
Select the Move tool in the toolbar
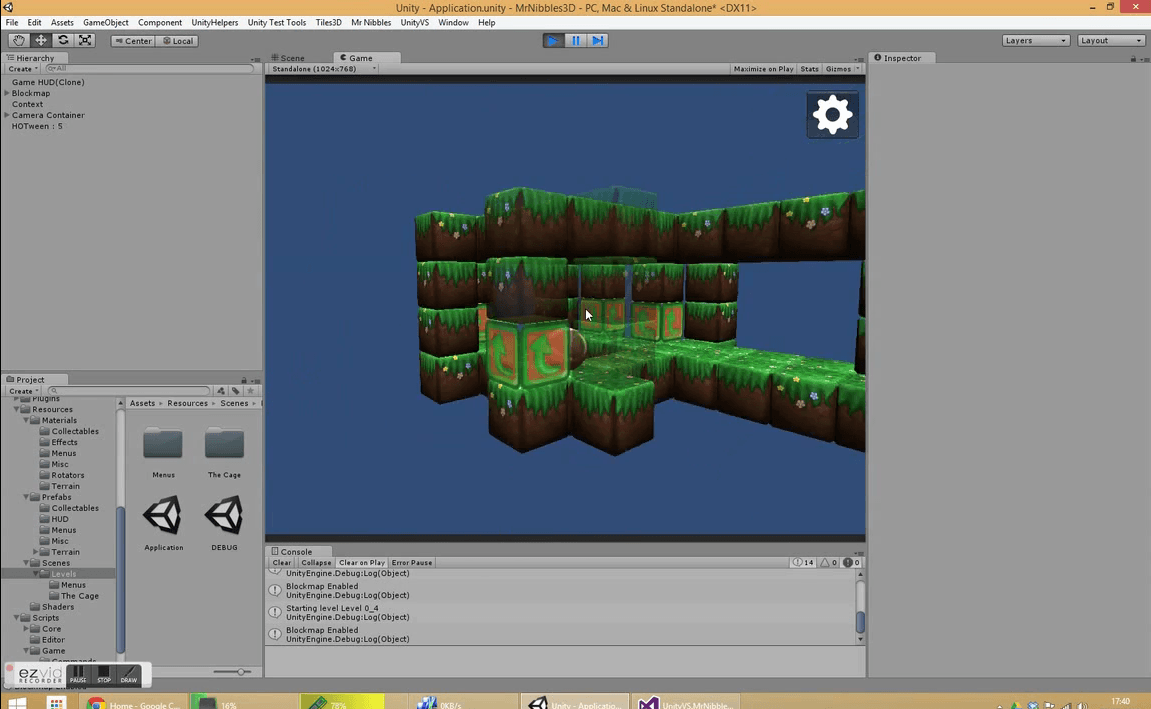tap(40, 40)
